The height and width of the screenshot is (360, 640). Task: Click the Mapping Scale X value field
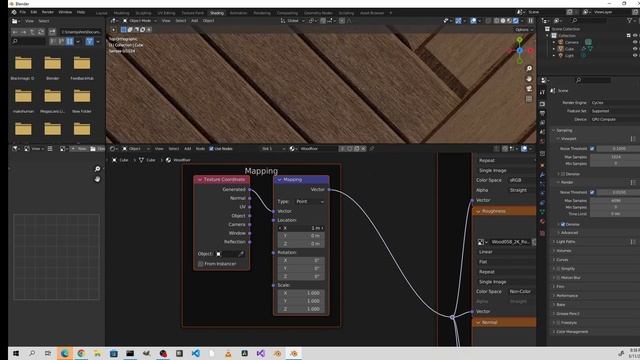click(301, 293)
